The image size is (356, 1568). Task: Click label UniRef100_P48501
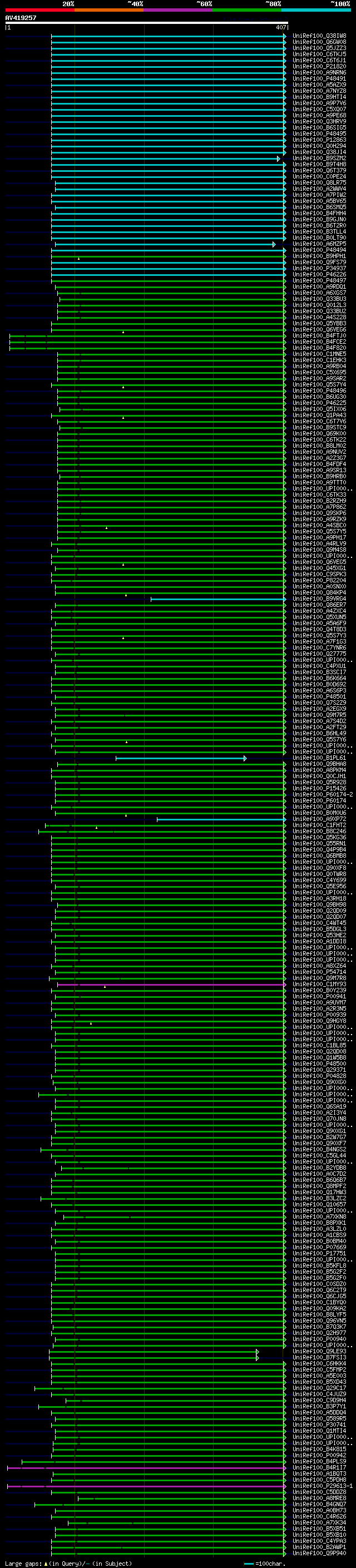(x=319, y=697)
